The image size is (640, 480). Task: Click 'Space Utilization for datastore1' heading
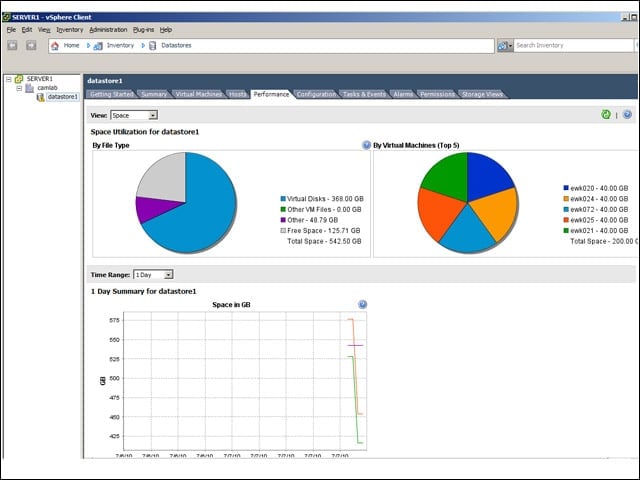click(x=145, y=132)
